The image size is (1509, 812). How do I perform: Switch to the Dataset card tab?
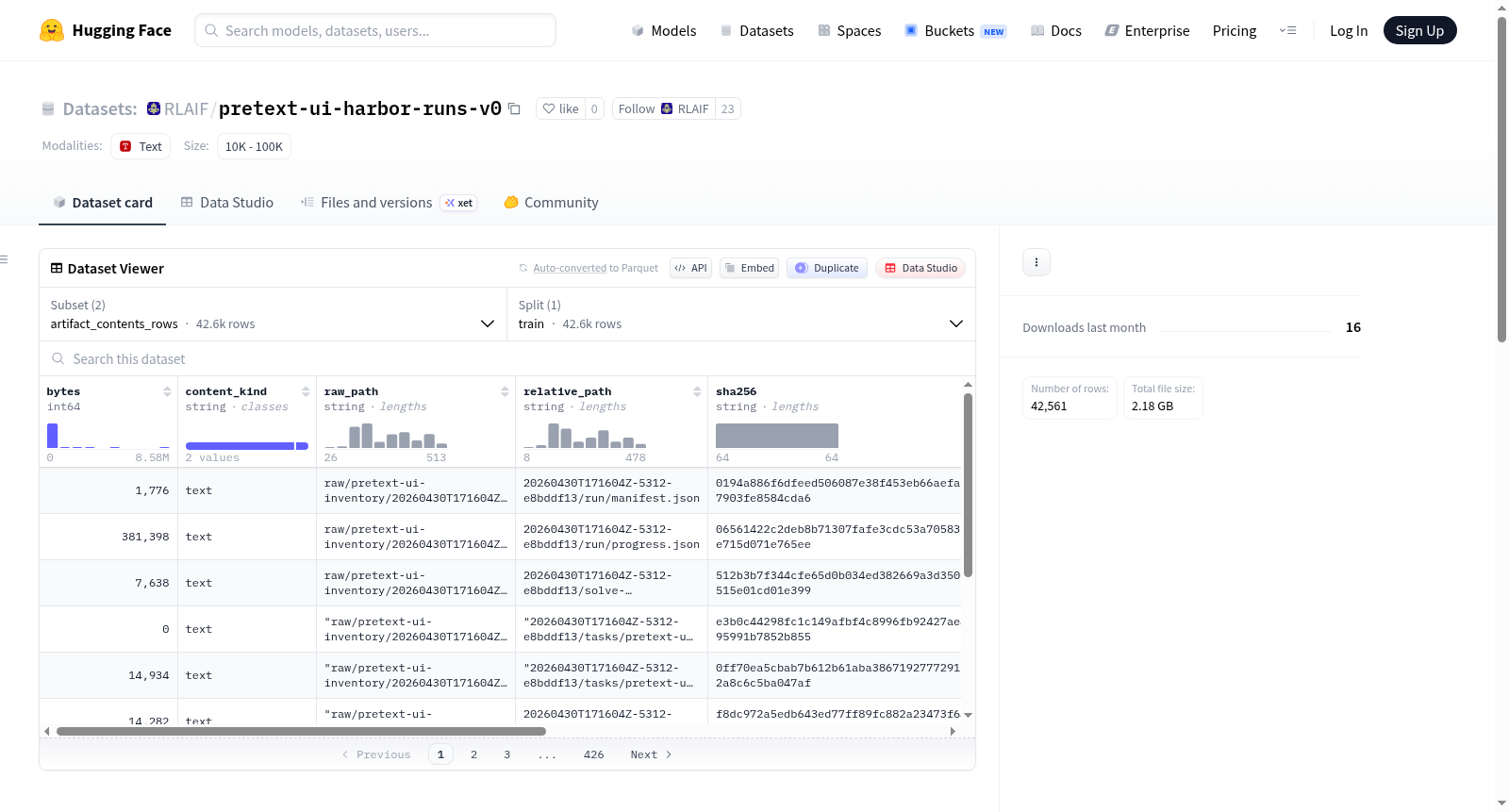click(102, 203)
